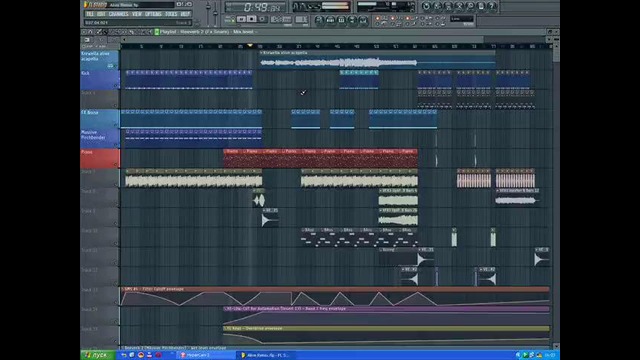Click the transport Stop button
Image resolution: width=640 pixels, height=360 pixels.
click(x=252, y=19)
